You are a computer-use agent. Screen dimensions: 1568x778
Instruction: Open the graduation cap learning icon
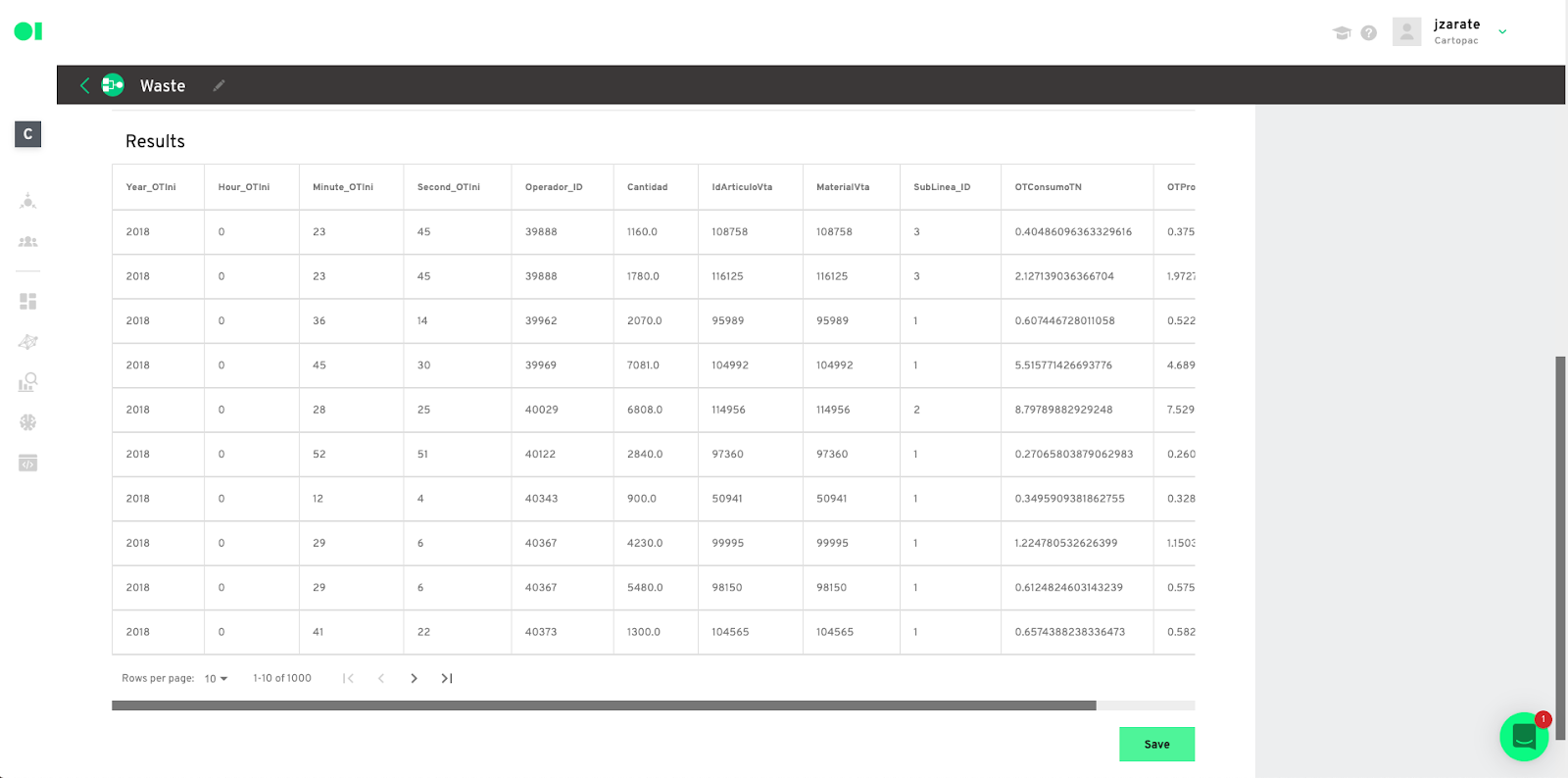pos(1342,32)
